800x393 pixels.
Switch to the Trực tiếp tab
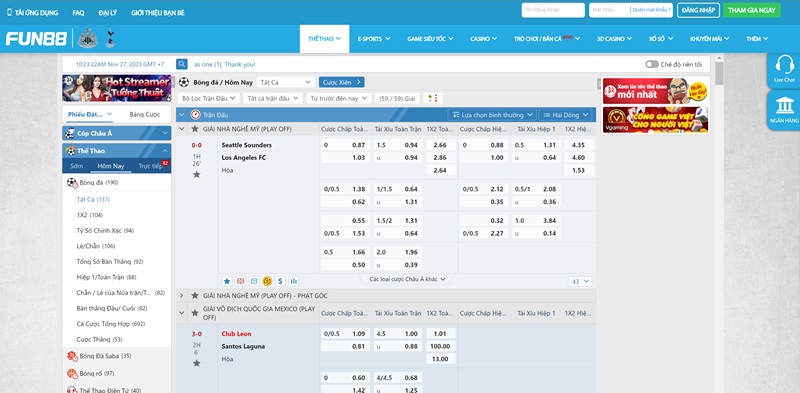(150, 166)
